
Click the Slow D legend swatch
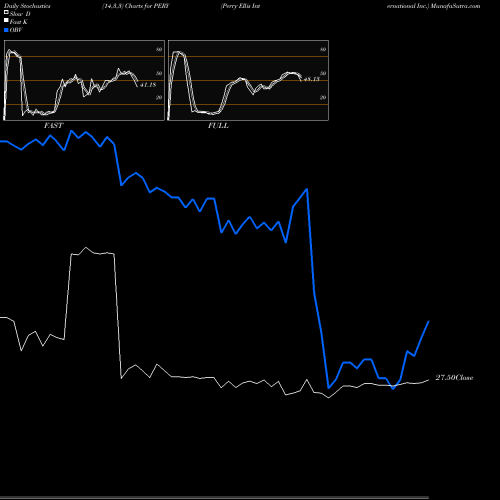point(6,13)
